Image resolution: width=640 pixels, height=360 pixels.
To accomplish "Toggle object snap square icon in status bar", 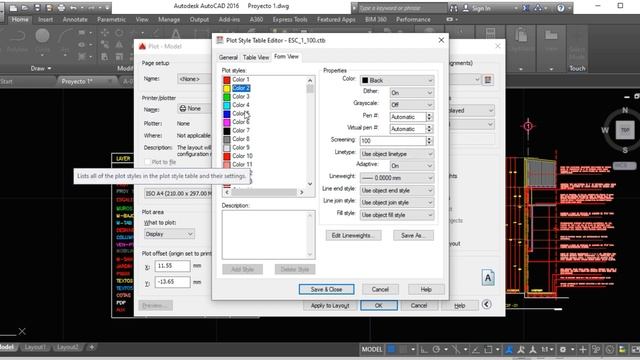I will [488, 349].
